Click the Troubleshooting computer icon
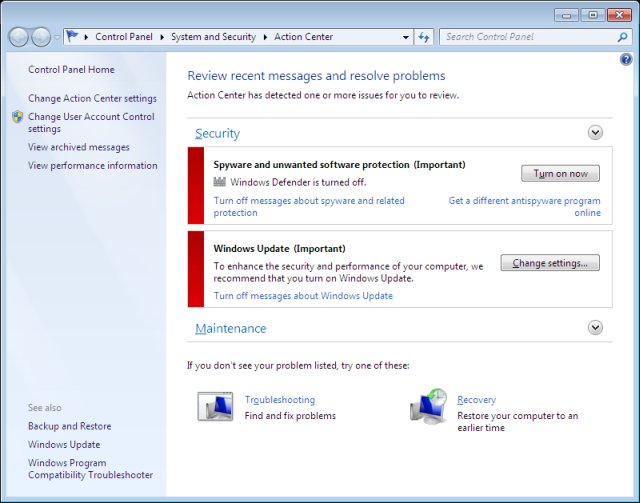 (216, 407)
